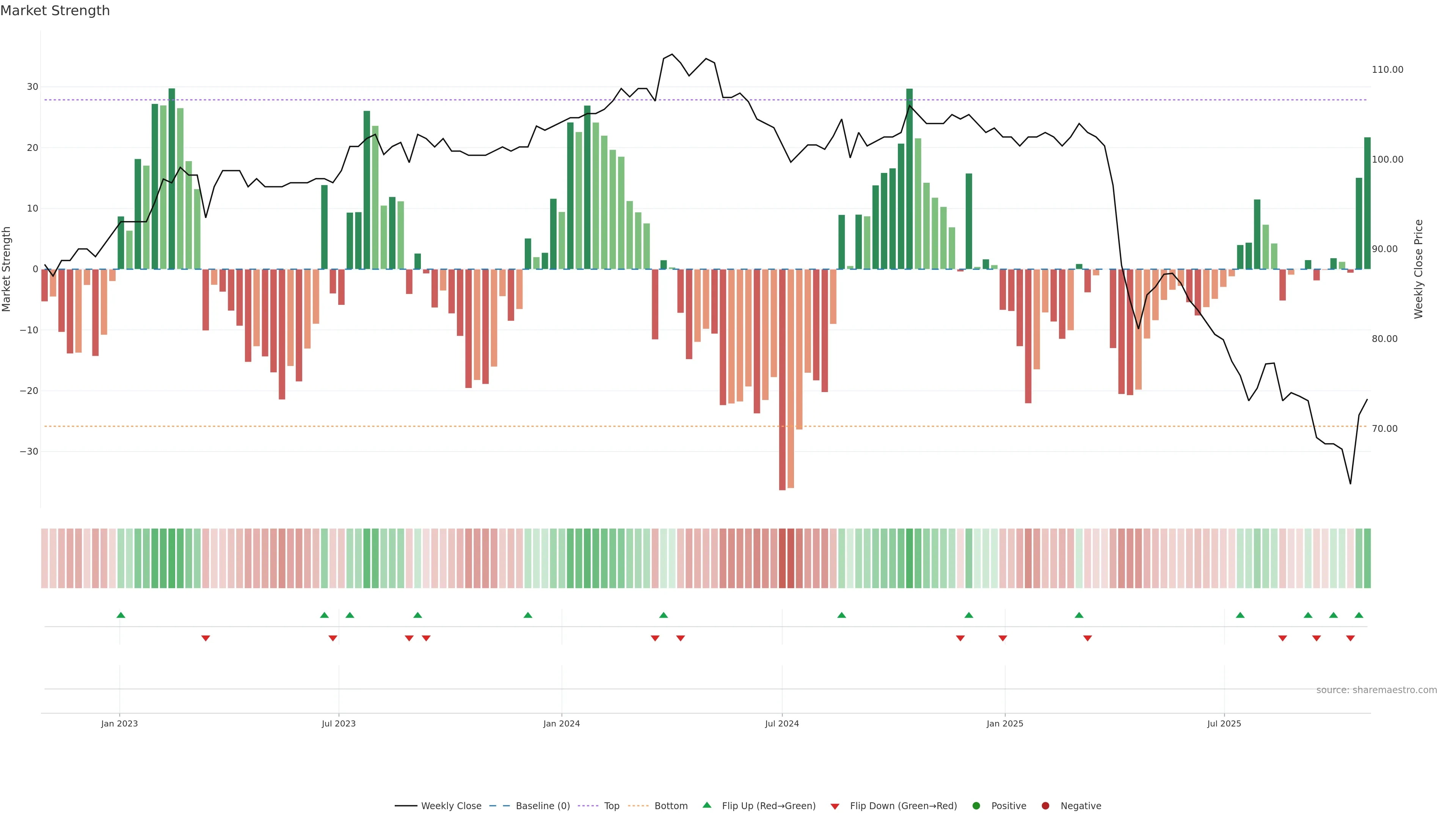
Task: Click the source: sharemaestro.com text
Action: [1376, 690]
